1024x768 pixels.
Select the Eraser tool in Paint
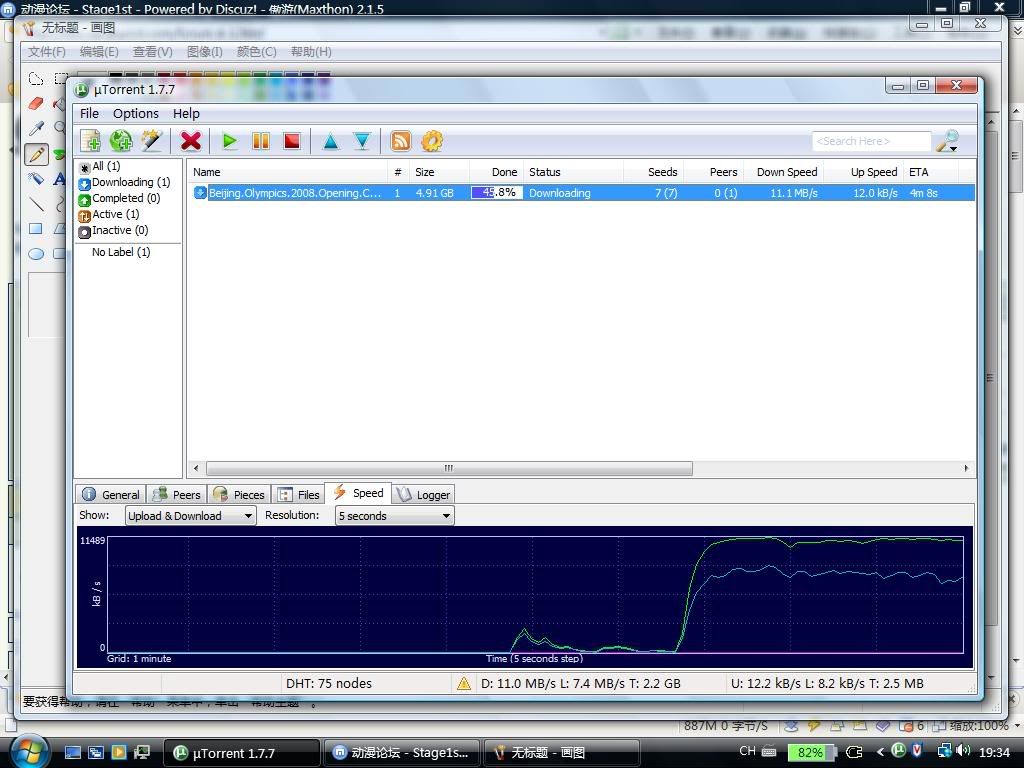coord(36,103)
